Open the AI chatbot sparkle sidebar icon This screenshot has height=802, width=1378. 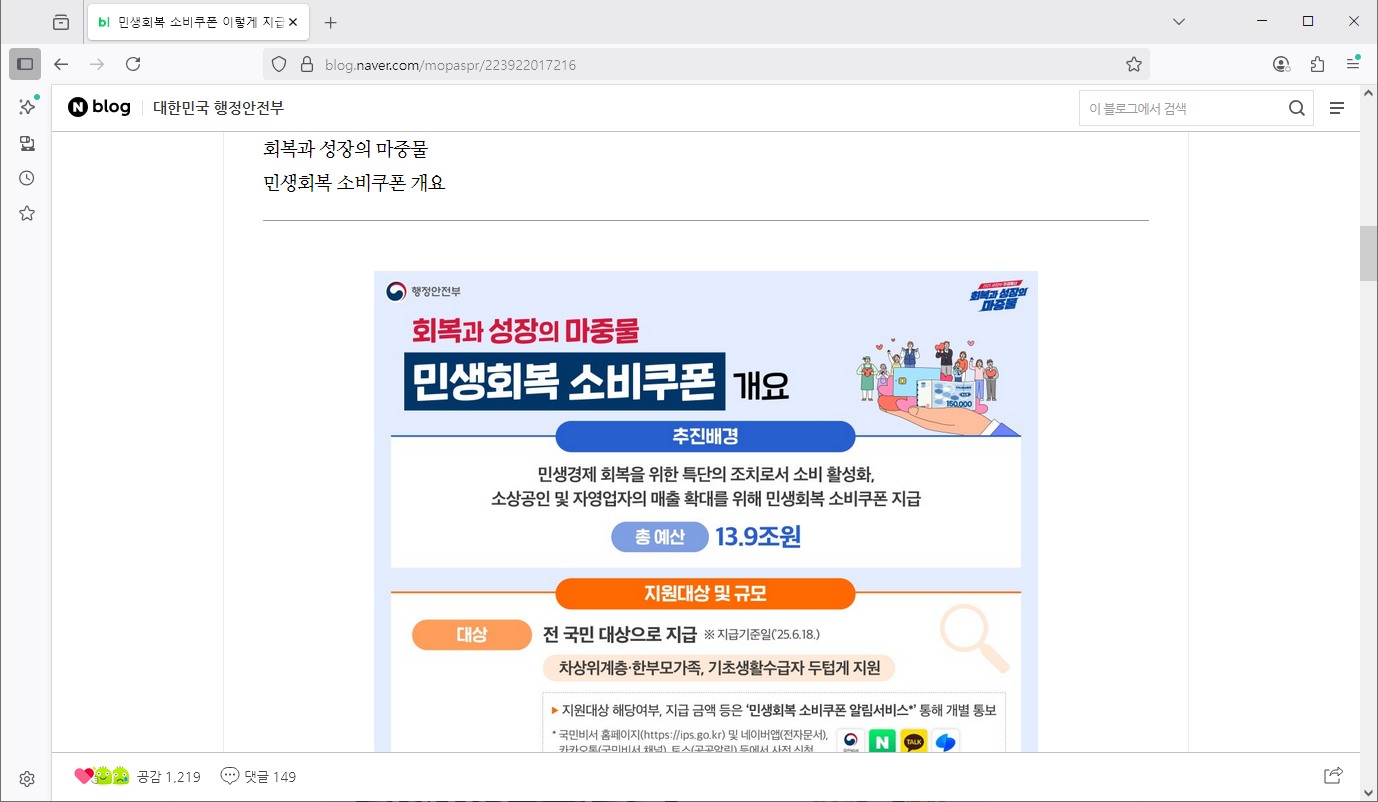(27, 107)
